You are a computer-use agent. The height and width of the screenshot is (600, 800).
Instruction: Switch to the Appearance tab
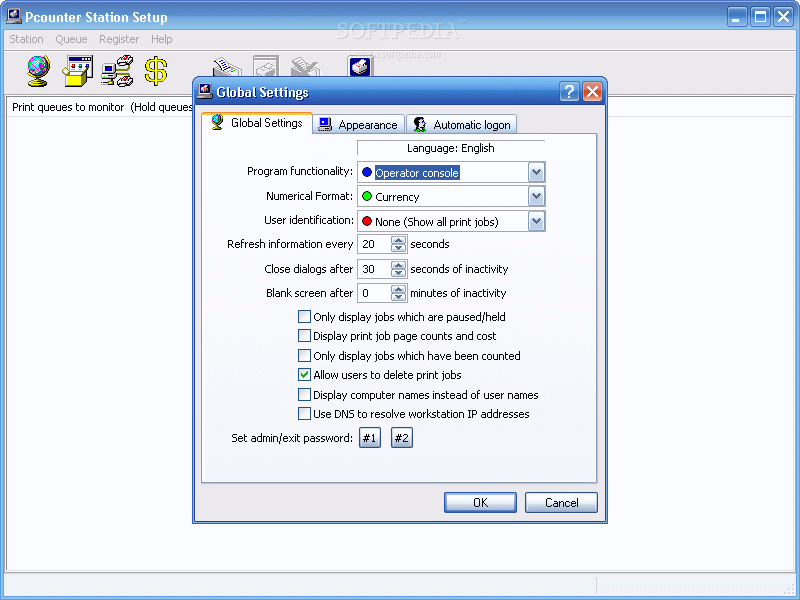coord(359,124)
